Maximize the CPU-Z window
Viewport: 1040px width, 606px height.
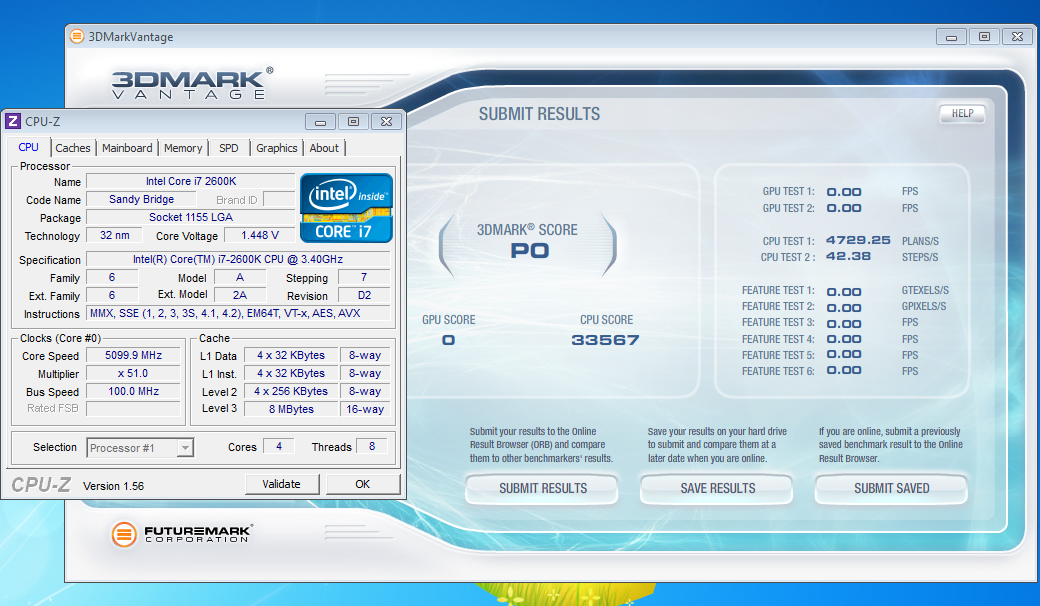click(354, 121)
